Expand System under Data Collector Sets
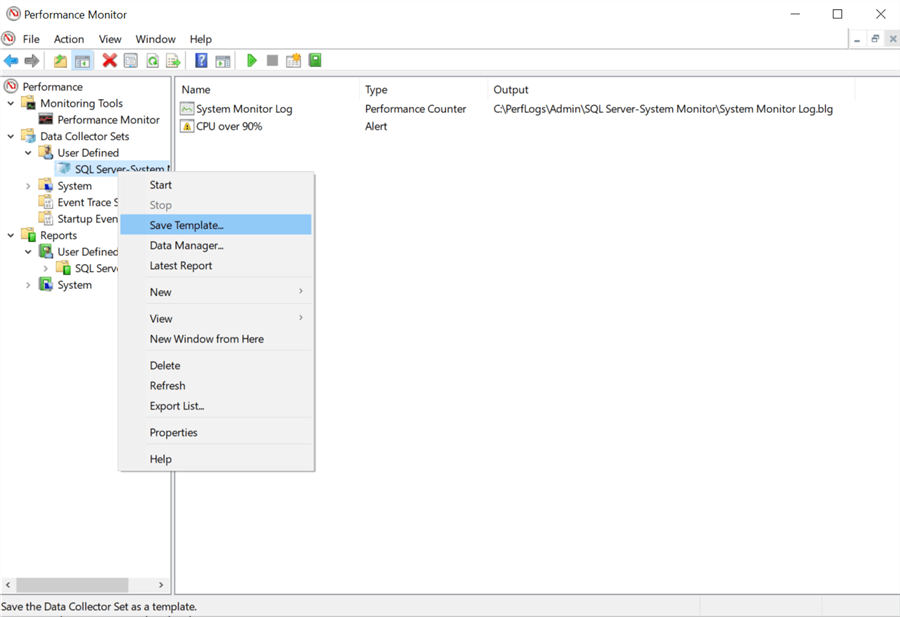 point(28,186)
